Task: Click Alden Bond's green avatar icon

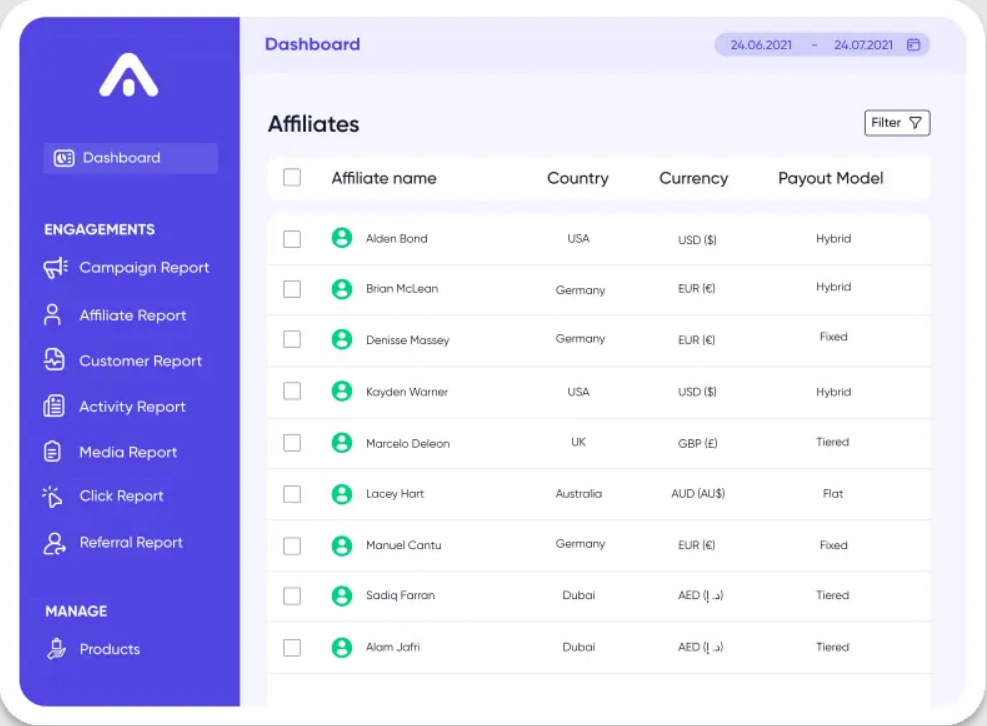Action: [342, 238]
